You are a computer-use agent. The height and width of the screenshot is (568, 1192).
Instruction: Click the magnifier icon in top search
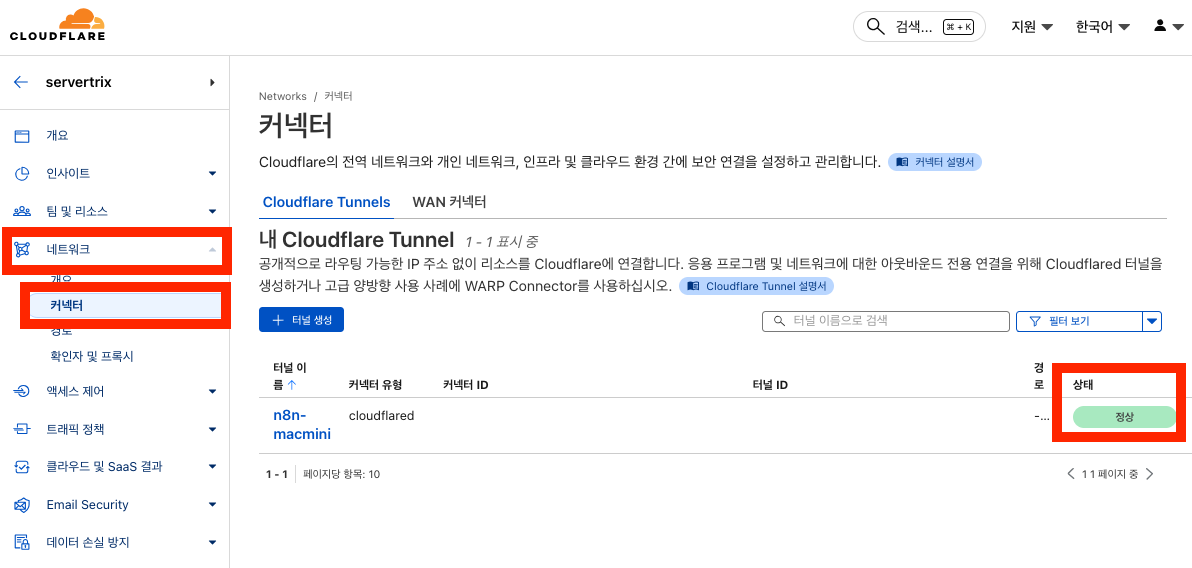(x=876, y=27)
